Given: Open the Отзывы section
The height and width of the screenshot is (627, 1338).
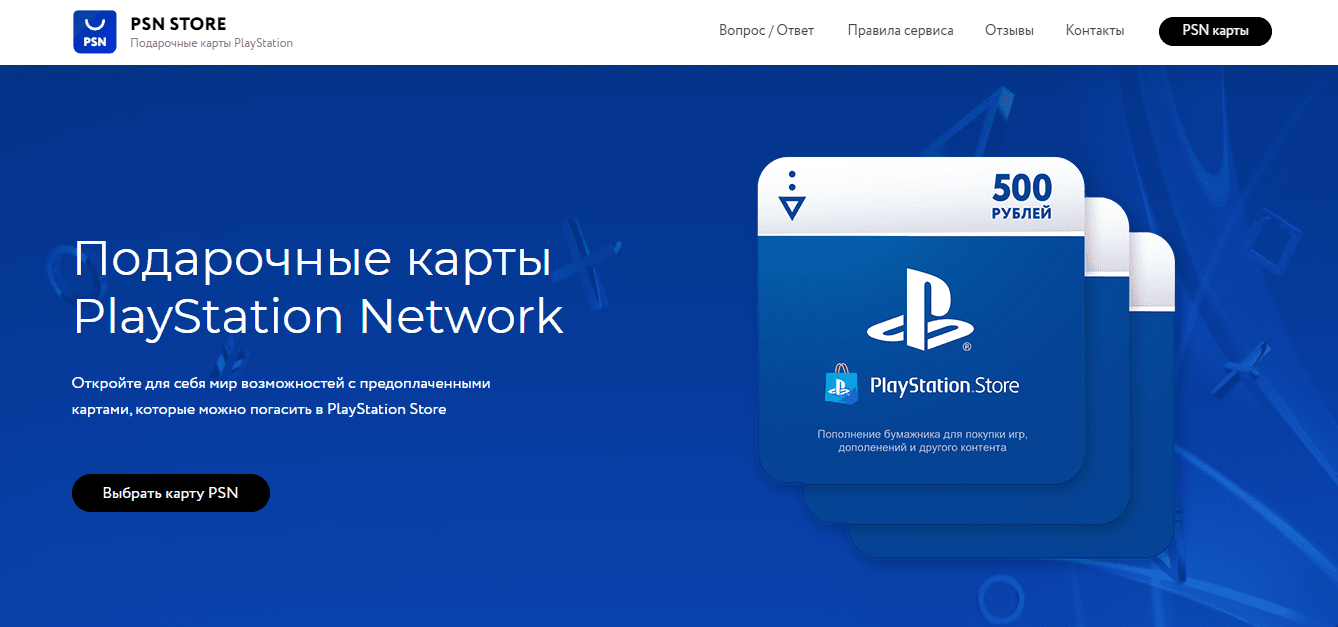Looking at the screenshot, I should (x=1009, y=31).
